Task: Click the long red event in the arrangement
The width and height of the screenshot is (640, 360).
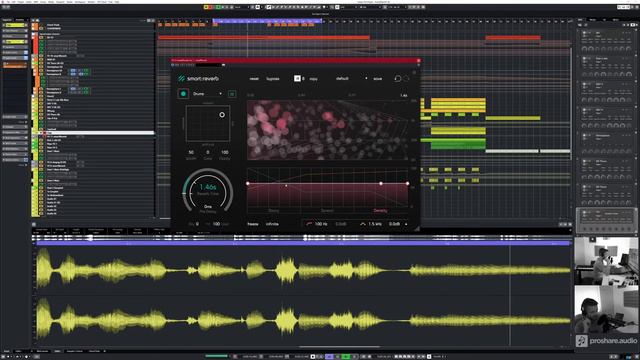Action: pos(264,38)
